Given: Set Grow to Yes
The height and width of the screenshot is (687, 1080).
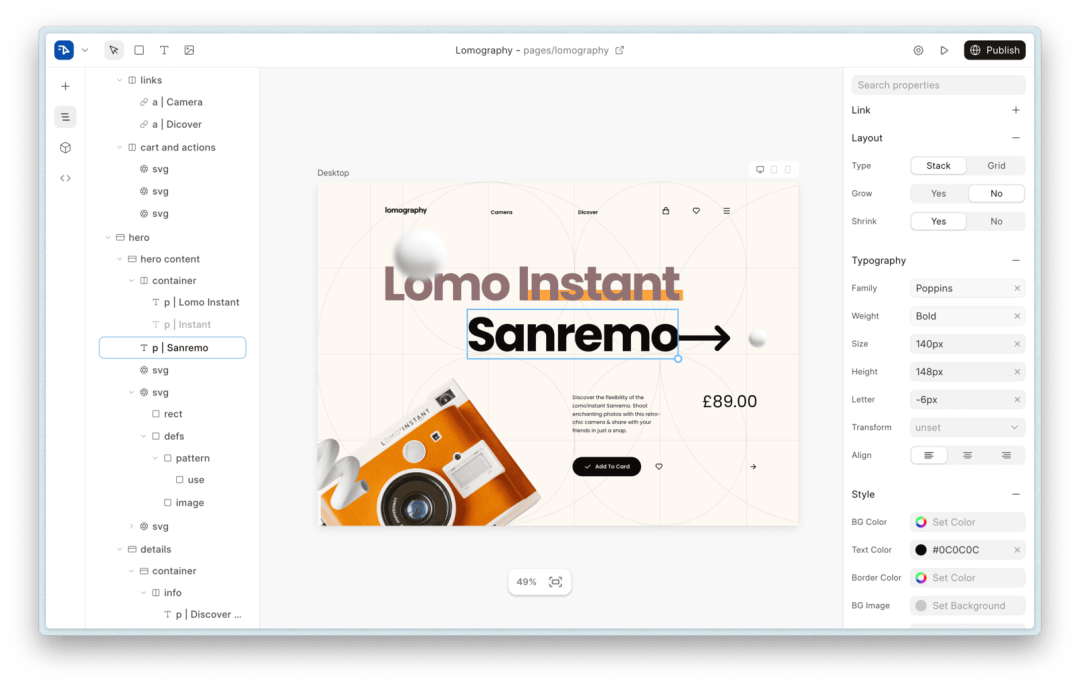Looking at the screenshot, I should click(x=938, y=193).
